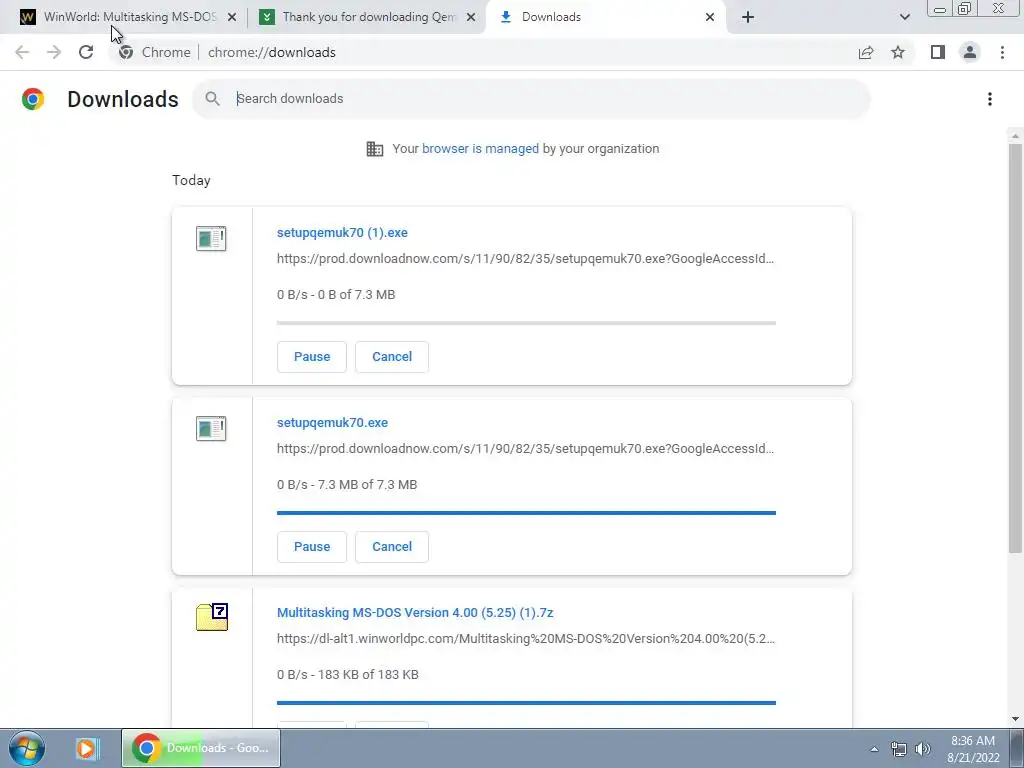Click the network tray icon

coord(899,749)
